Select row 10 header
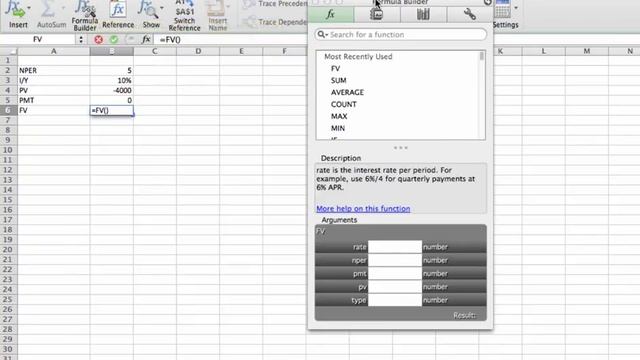640x360 pixels. coord(8,150)
